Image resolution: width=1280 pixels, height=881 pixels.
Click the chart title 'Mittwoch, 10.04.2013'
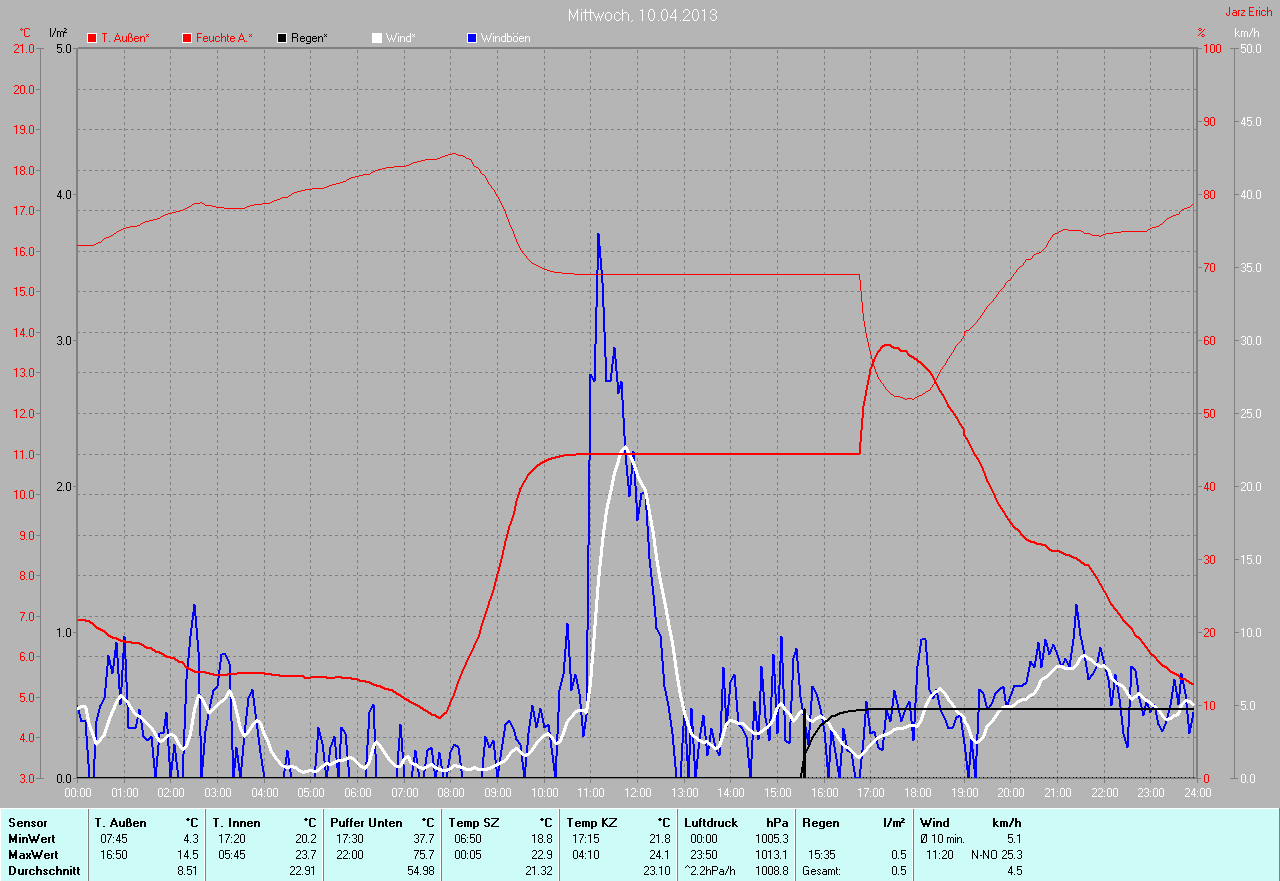point(642,15)
